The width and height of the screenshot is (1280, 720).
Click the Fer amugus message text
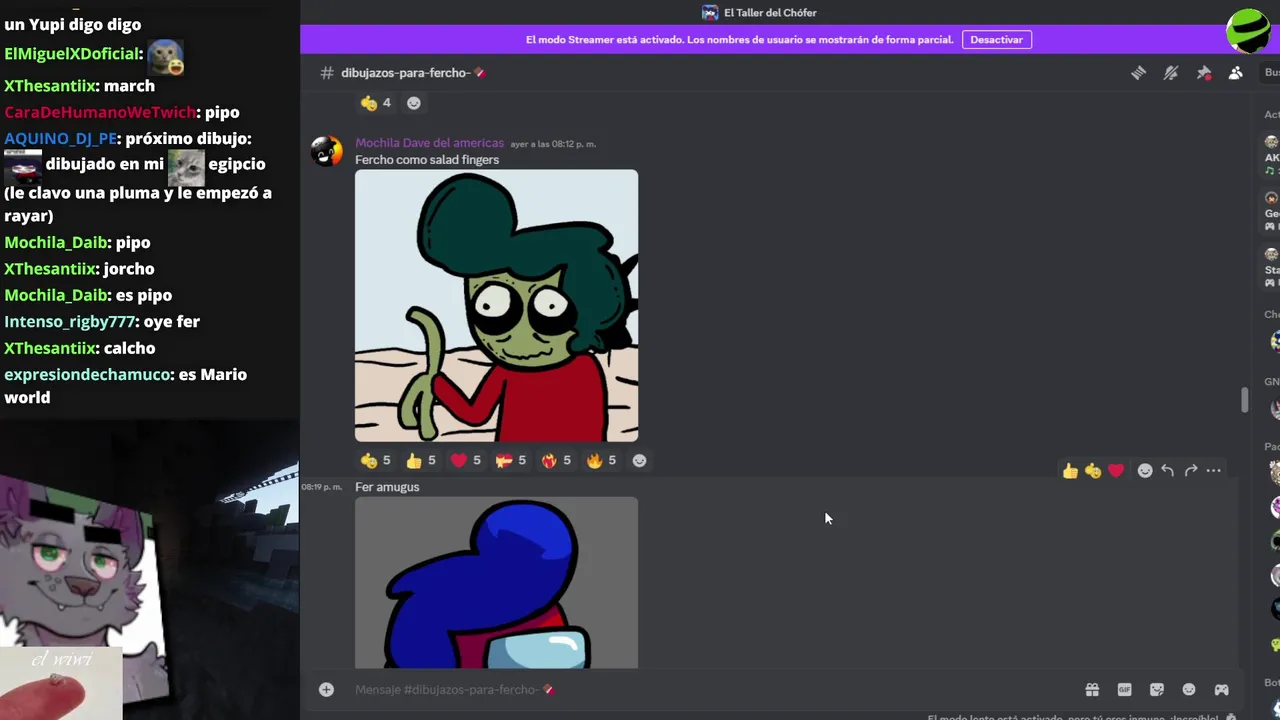click(387, 487)
